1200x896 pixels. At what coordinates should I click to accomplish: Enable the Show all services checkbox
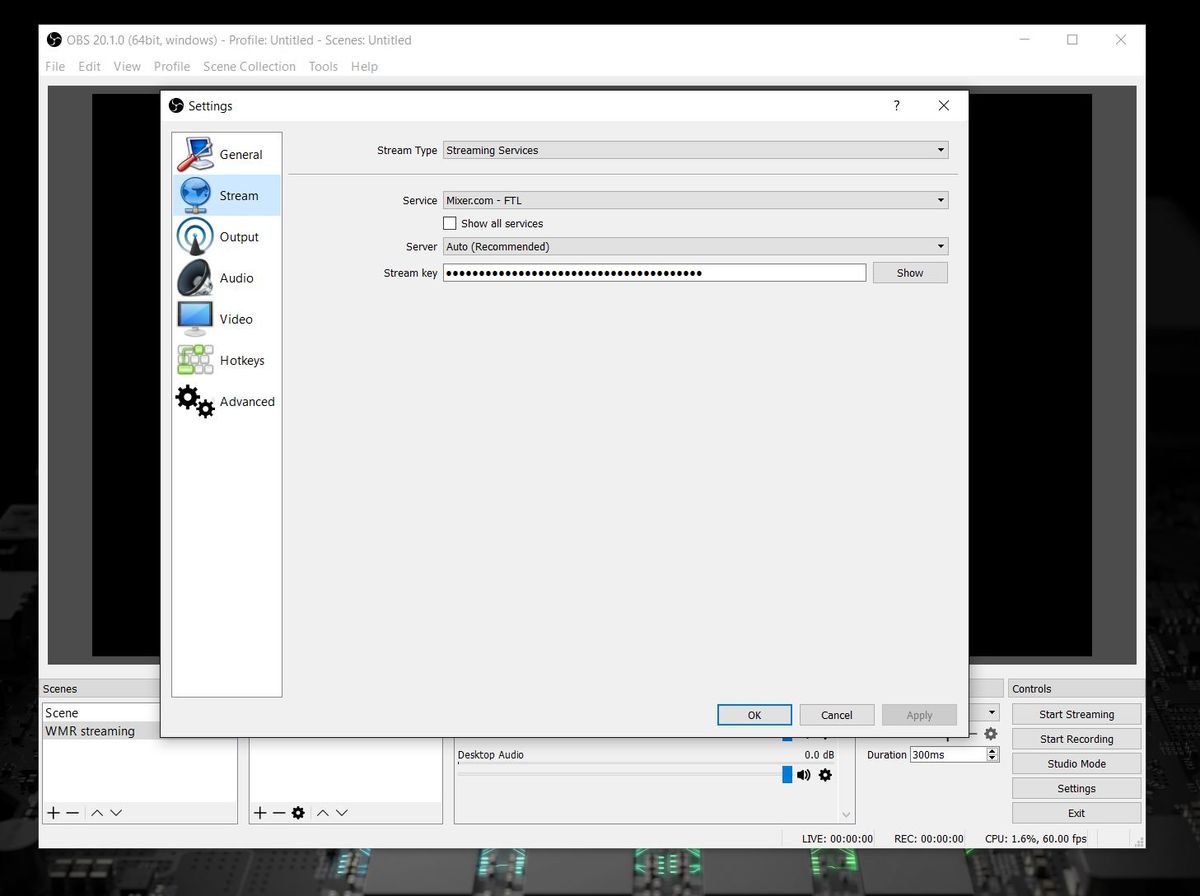450,223
